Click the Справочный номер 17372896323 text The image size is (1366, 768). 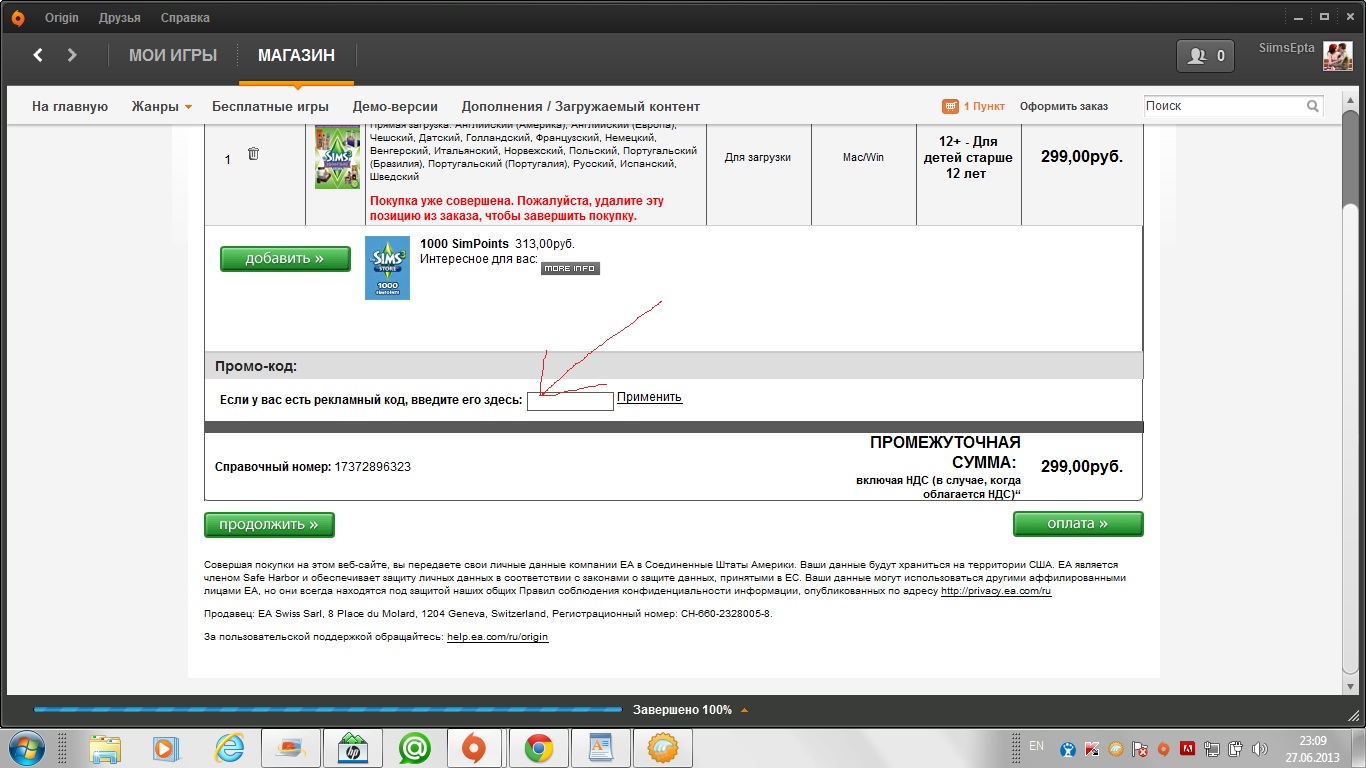coord(313,467)
